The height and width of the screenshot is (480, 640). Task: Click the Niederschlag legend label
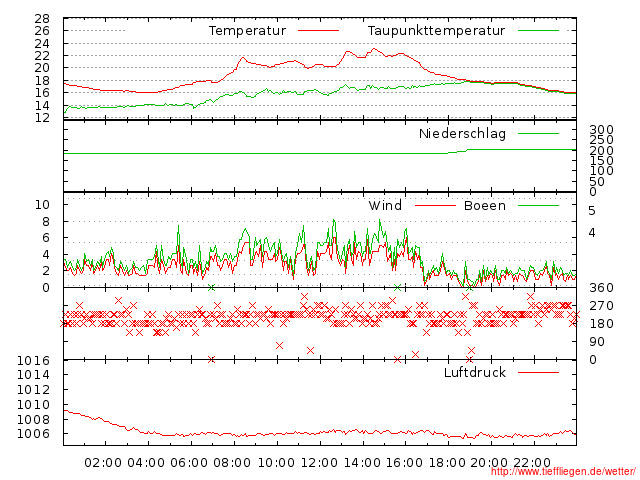[x=462, y=134]
